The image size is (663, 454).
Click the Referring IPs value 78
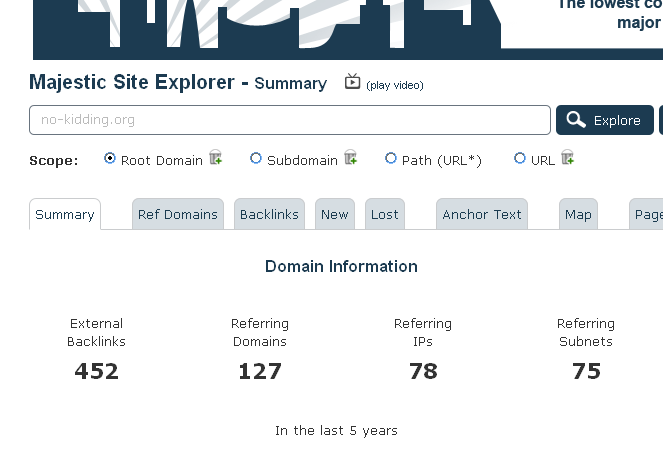(x=423, y=371)
